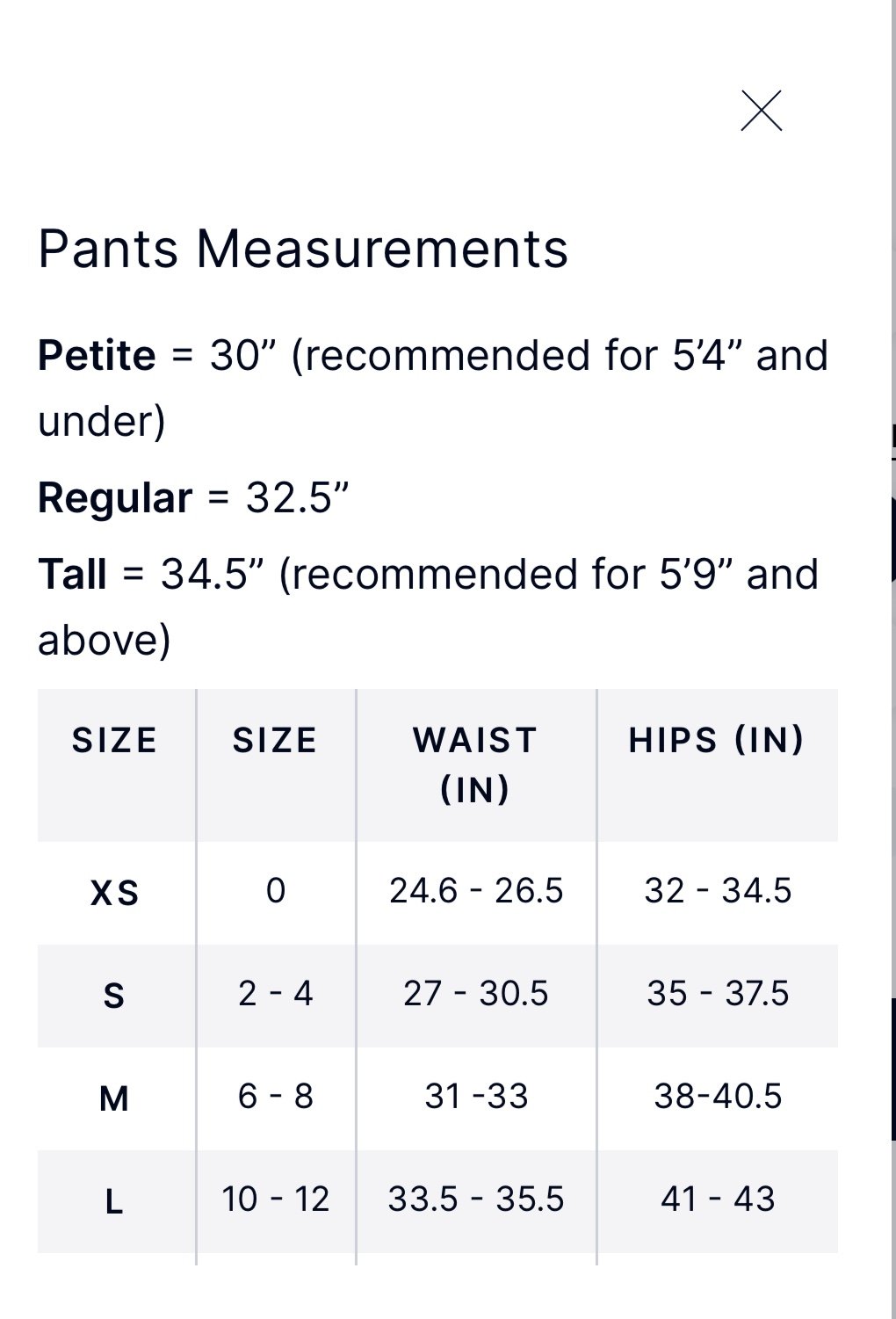The height and width of the screenshot is (1319, 896).
Task: Click the 24.6 - 26.5 waist cell
Action: click(x=476, y=891)
